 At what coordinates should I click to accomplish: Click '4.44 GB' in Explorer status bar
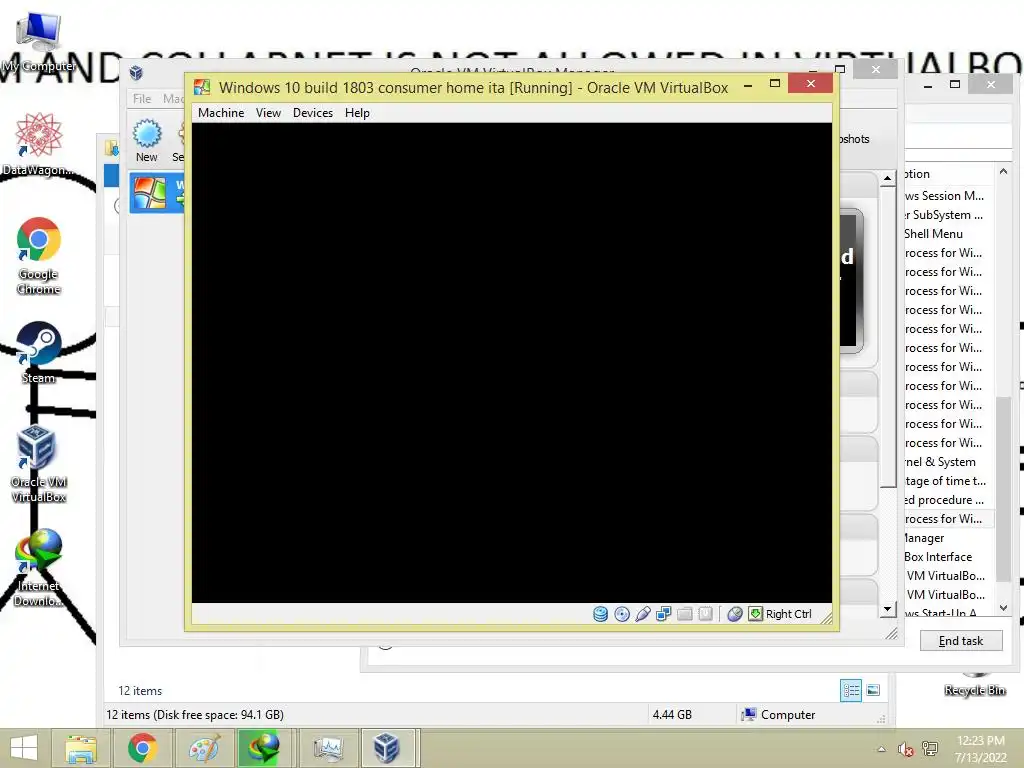click(672, 714)
